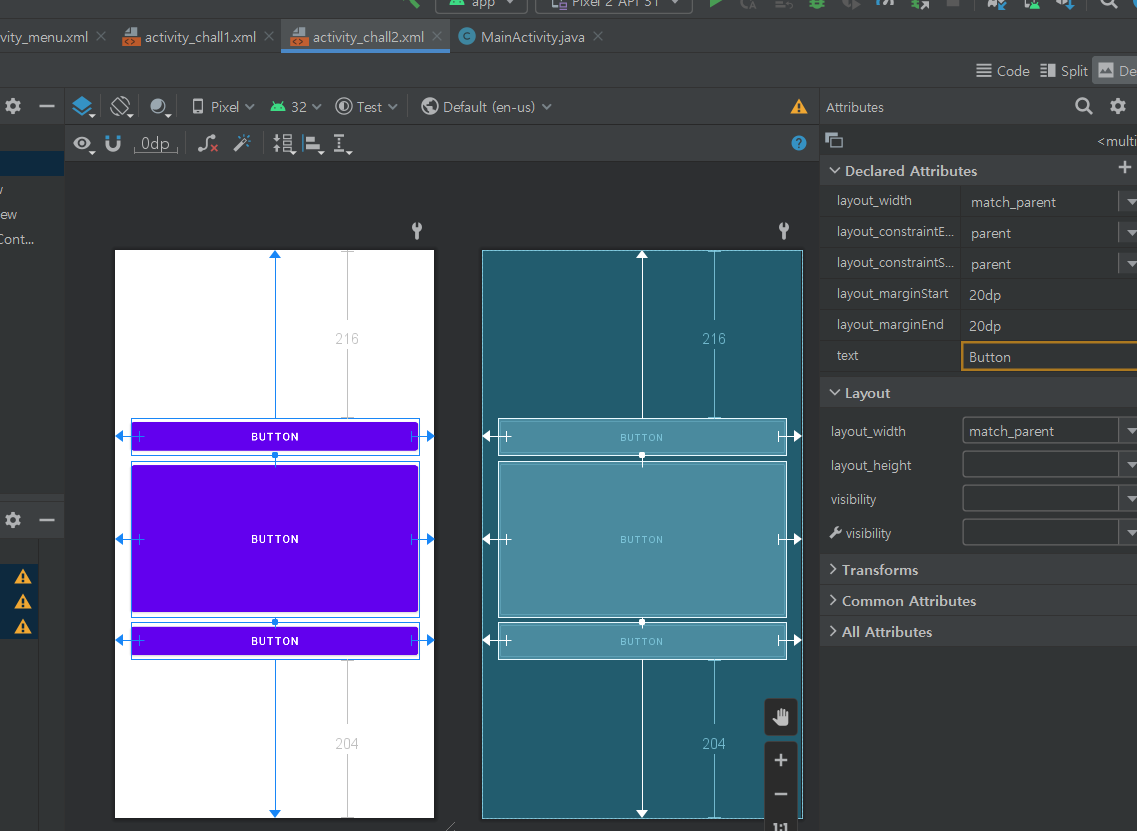Image resolution: width=1137 pixels, height=831 pixels.
Task: Close the activity_chall1.xml tab
Action: [x=269, y=36]
